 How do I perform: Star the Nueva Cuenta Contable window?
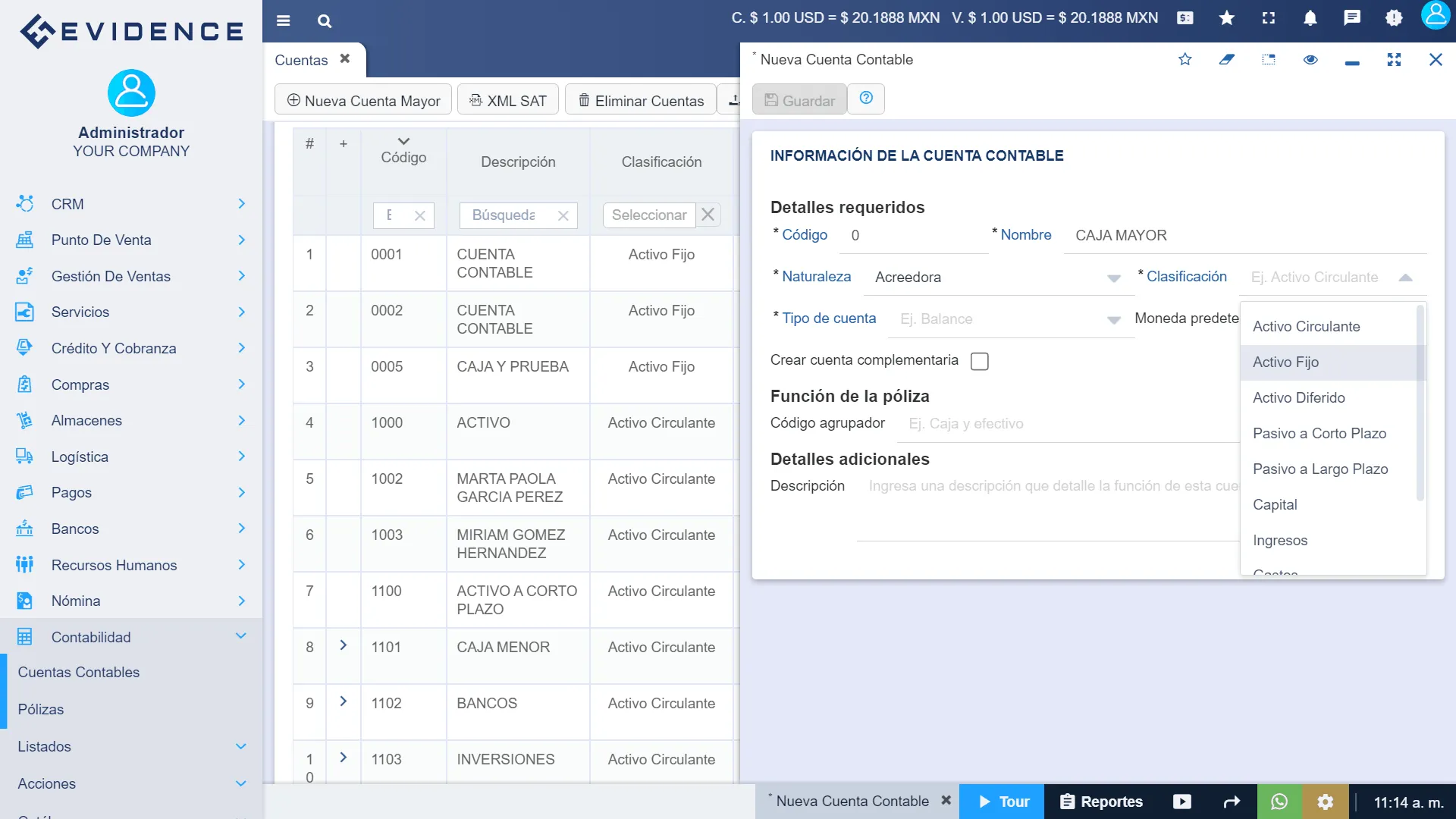pos(1185,60)
